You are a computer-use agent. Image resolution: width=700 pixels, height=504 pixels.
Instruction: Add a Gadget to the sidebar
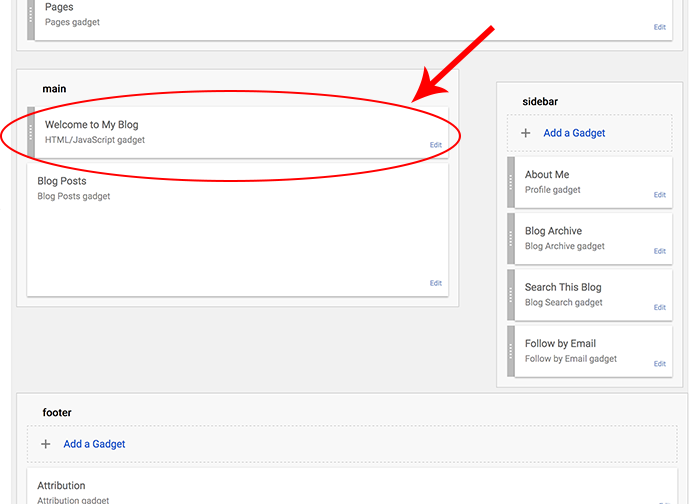click(x=574, y=133)
